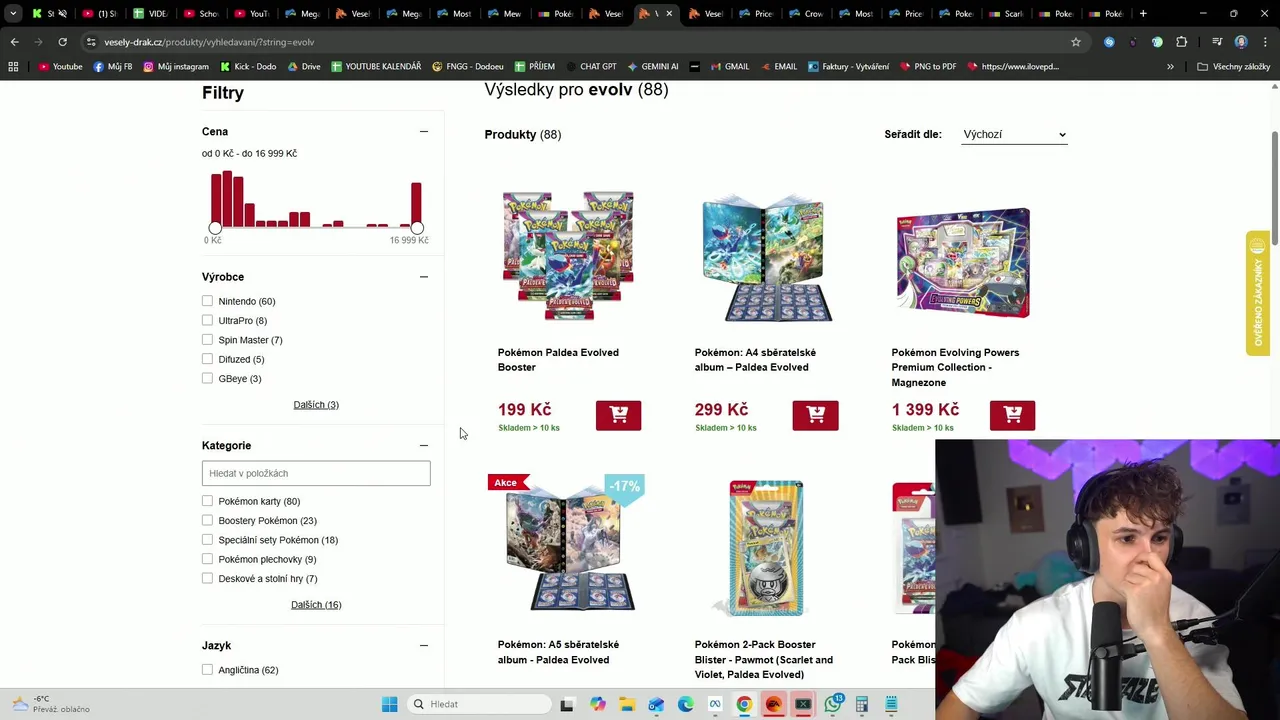This screenshot has width=1280, height=720.
Task: Click the browser back arrow
Action: coord(14,42)
